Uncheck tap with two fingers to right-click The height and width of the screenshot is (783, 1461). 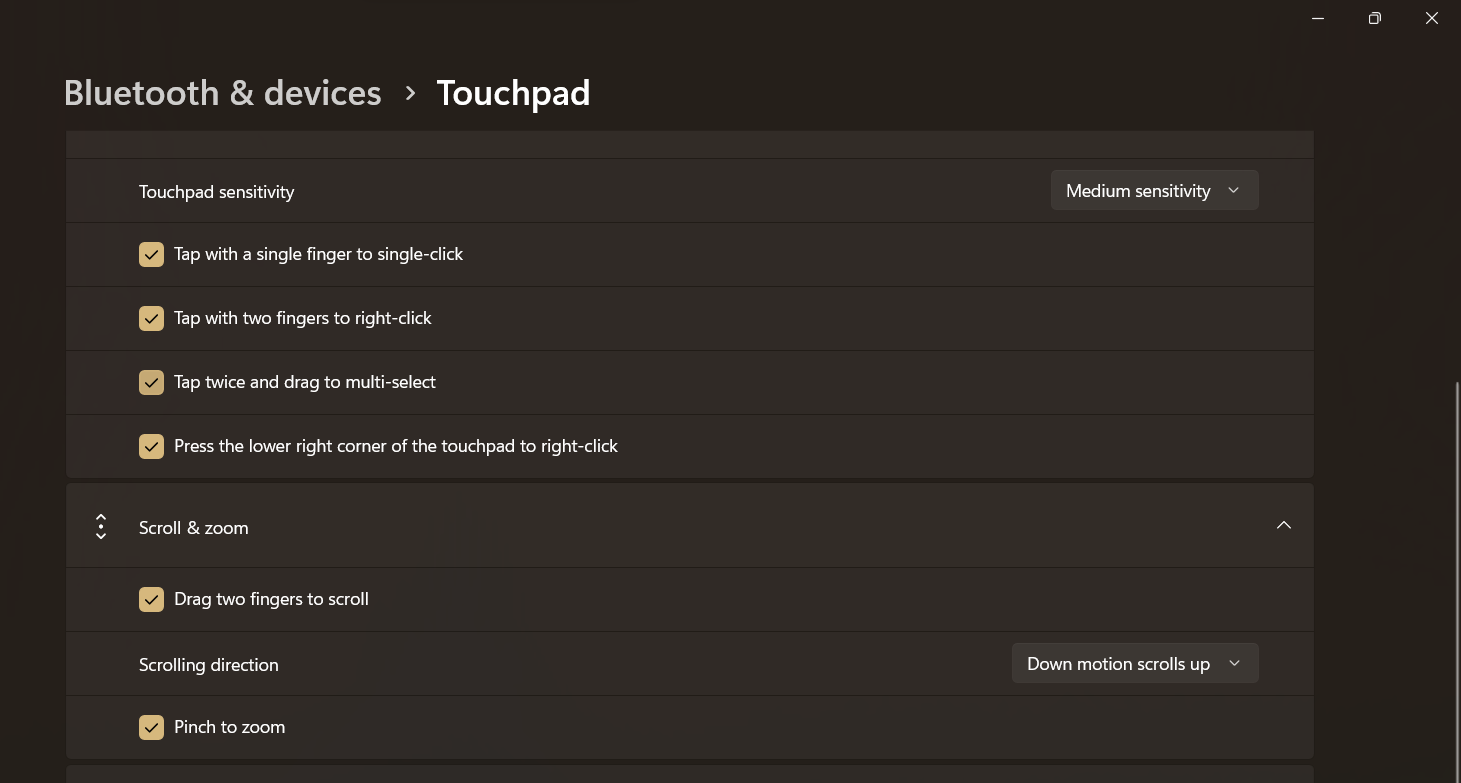pos(151,318)
